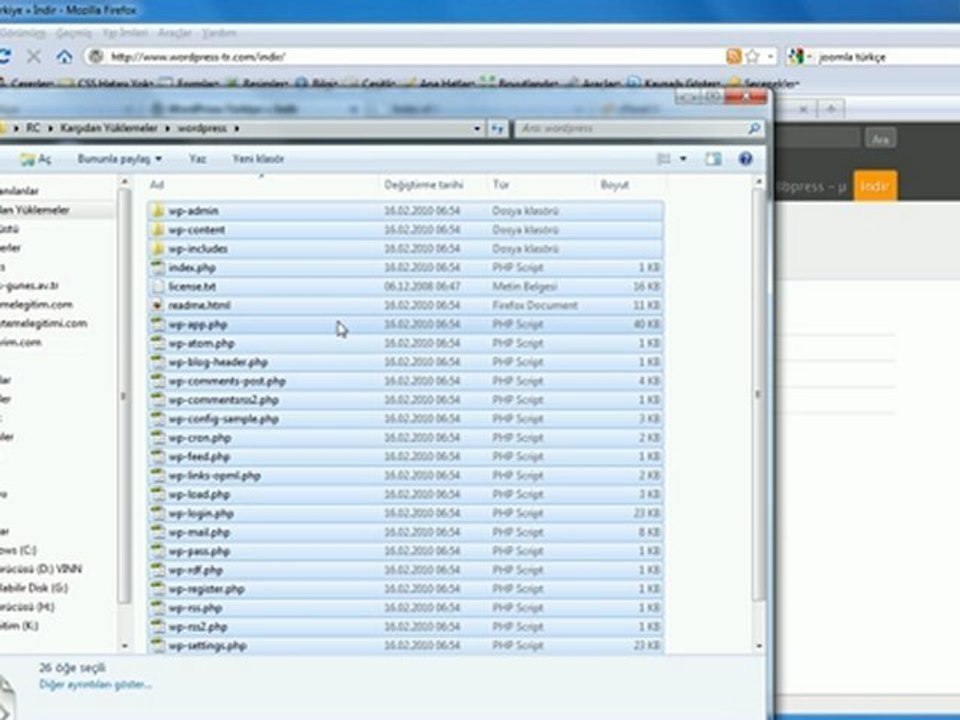
Task: Select the (D:) VINN drive in sidebar
Action: 41,569
